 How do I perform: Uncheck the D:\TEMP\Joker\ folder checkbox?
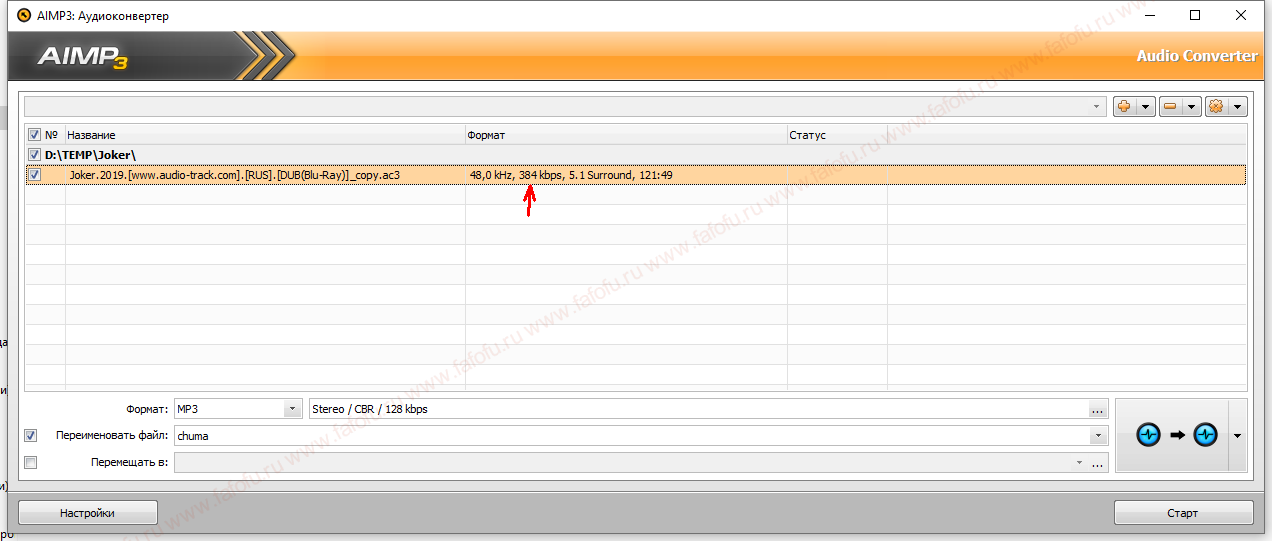point(34,155)
